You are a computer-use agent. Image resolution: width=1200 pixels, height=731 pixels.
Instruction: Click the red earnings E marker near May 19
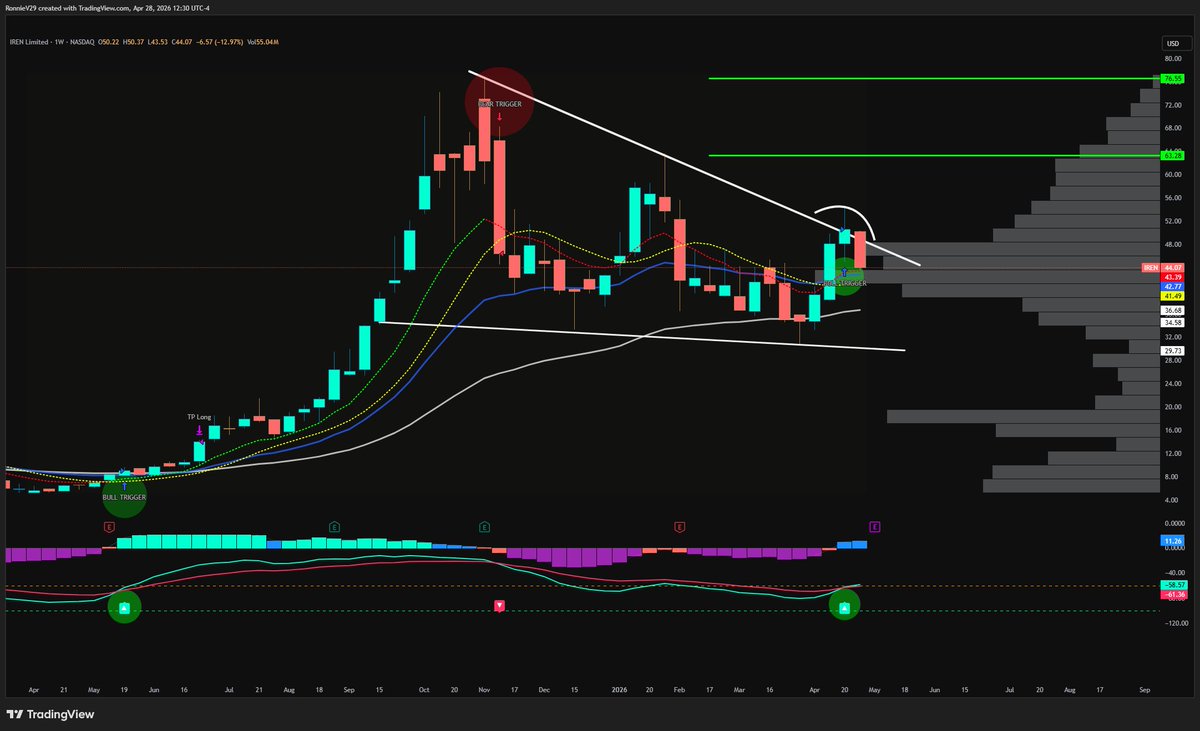click(x=110, y=526)
